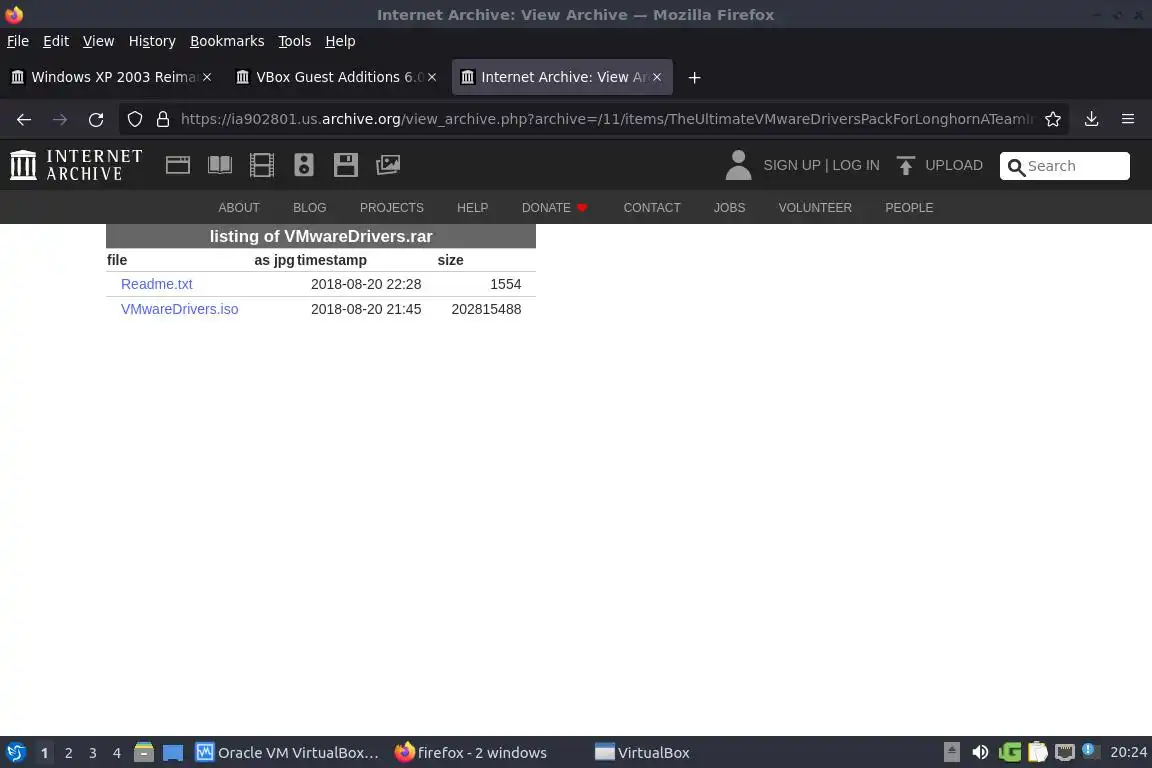1152x768 pixels.
Task: Download the VMwareDrivers.iso link
Action: point(179,309)
